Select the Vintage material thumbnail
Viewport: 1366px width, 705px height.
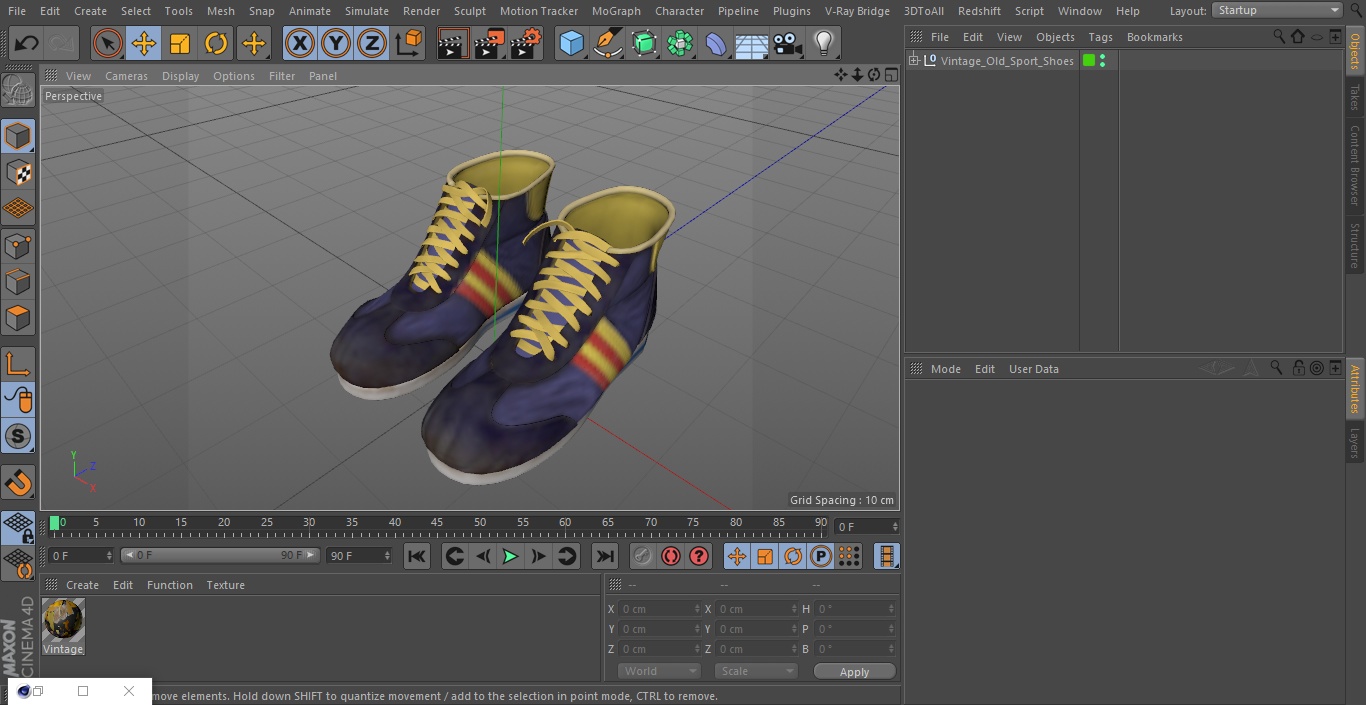63,620
